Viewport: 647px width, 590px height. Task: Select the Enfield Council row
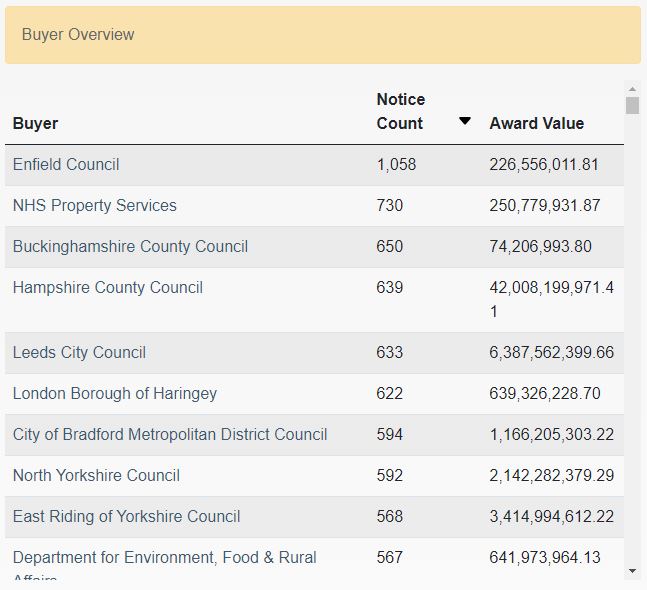click(x=314, y=165)
